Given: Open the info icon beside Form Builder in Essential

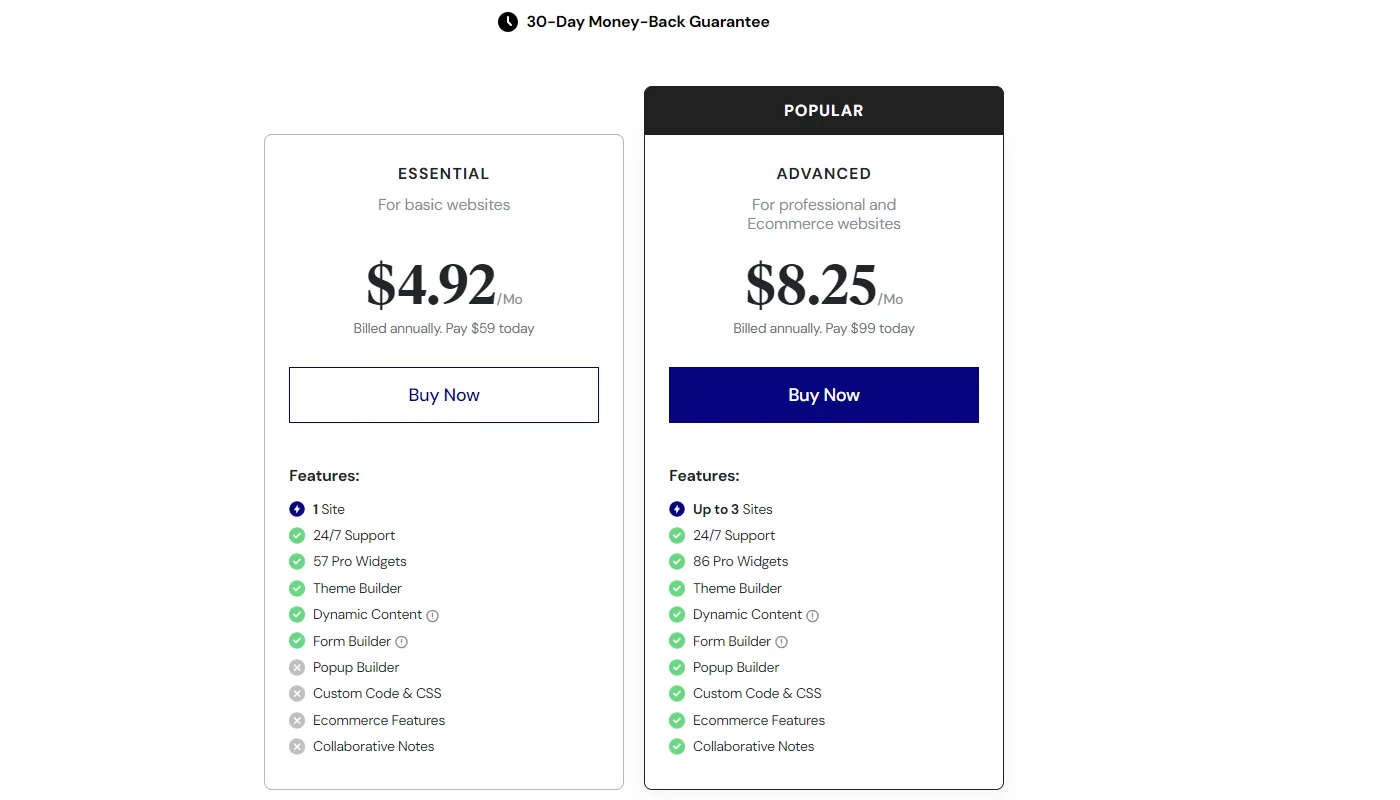Looking at the screenshot, I should (402, 641).
